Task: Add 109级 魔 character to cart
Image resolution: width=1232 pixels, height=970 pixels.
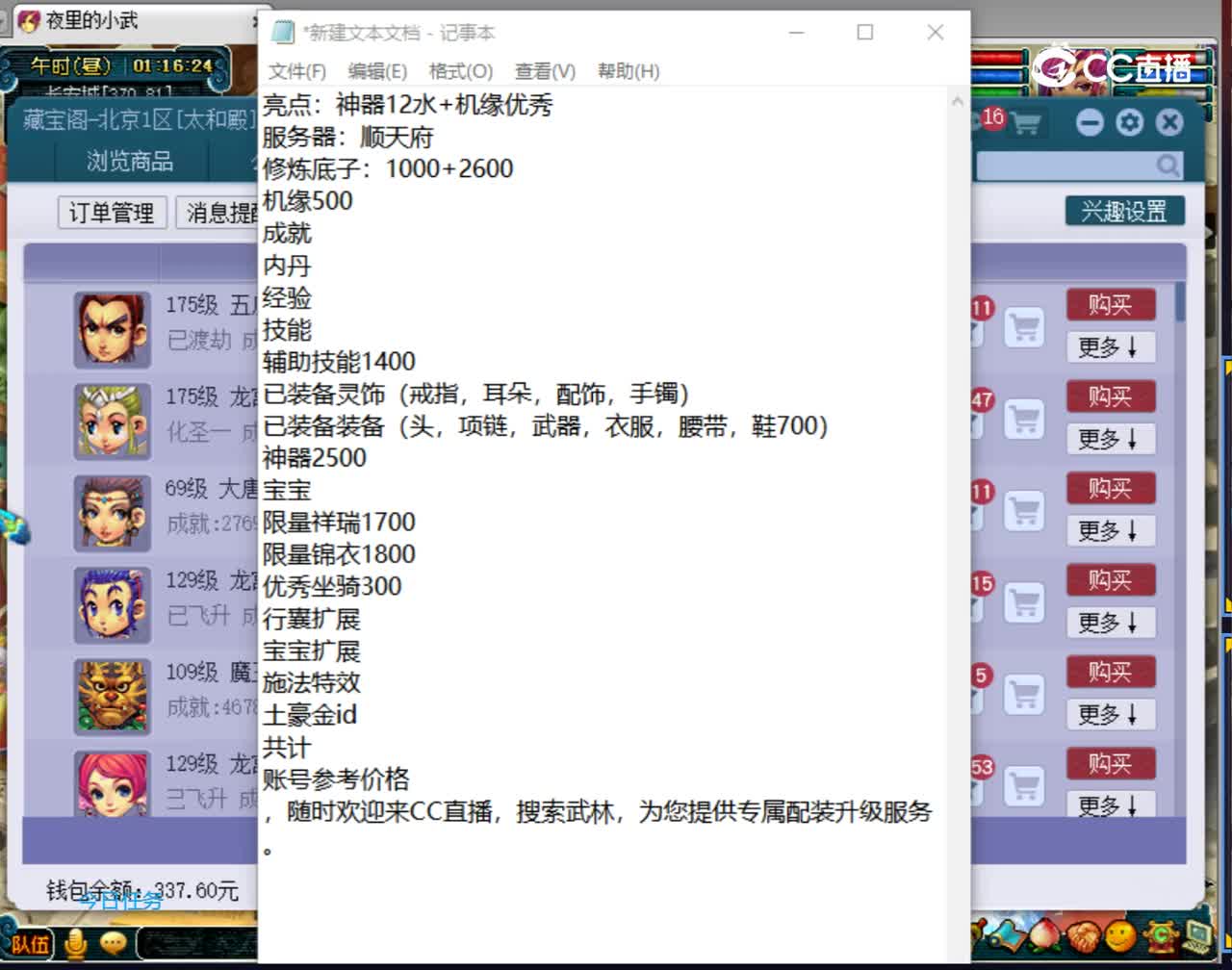Action: tap(1024, 695)
